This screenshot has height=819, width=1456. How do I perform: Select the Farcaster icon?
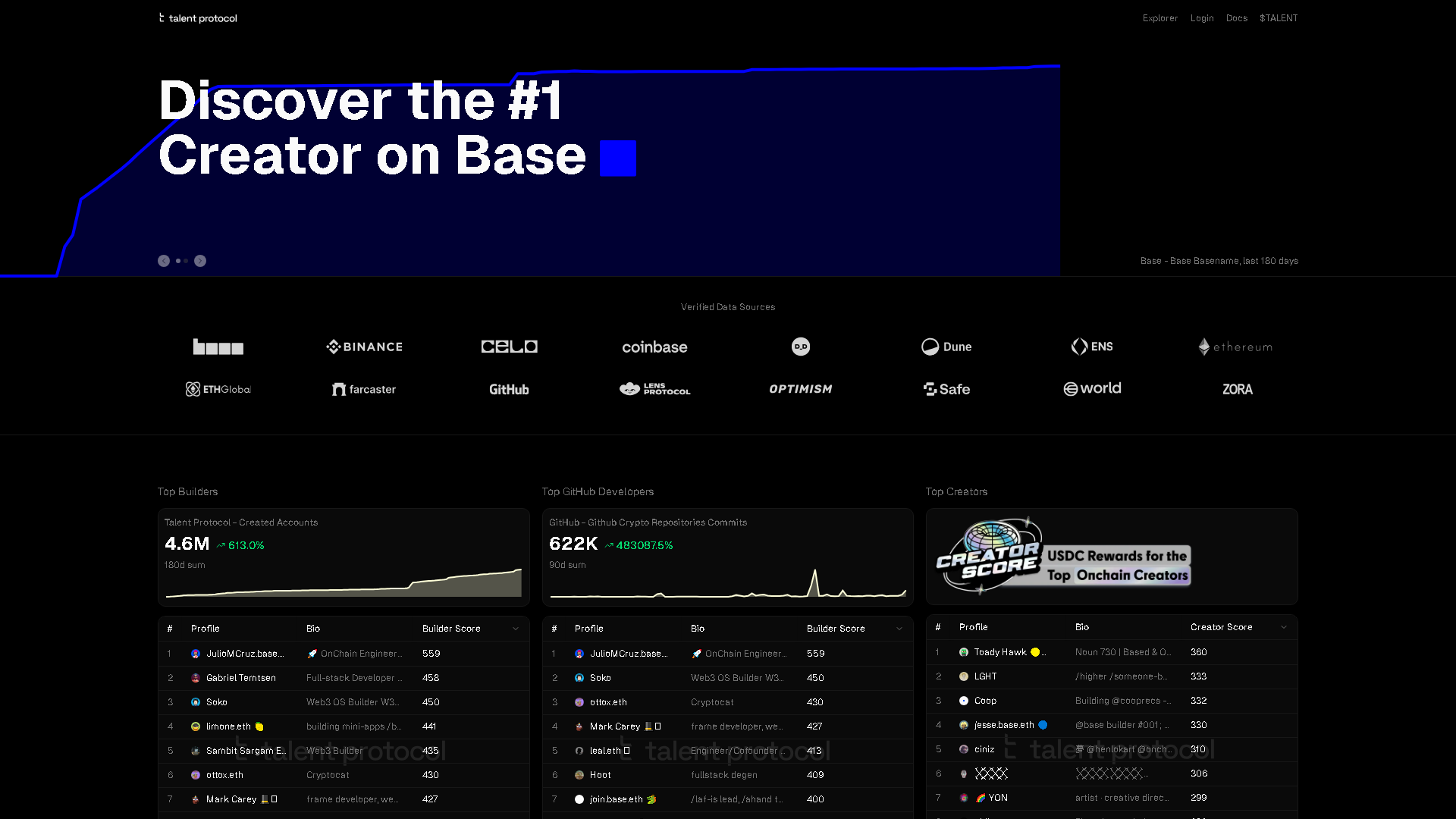pyautogui.click(x=363, y=389)
